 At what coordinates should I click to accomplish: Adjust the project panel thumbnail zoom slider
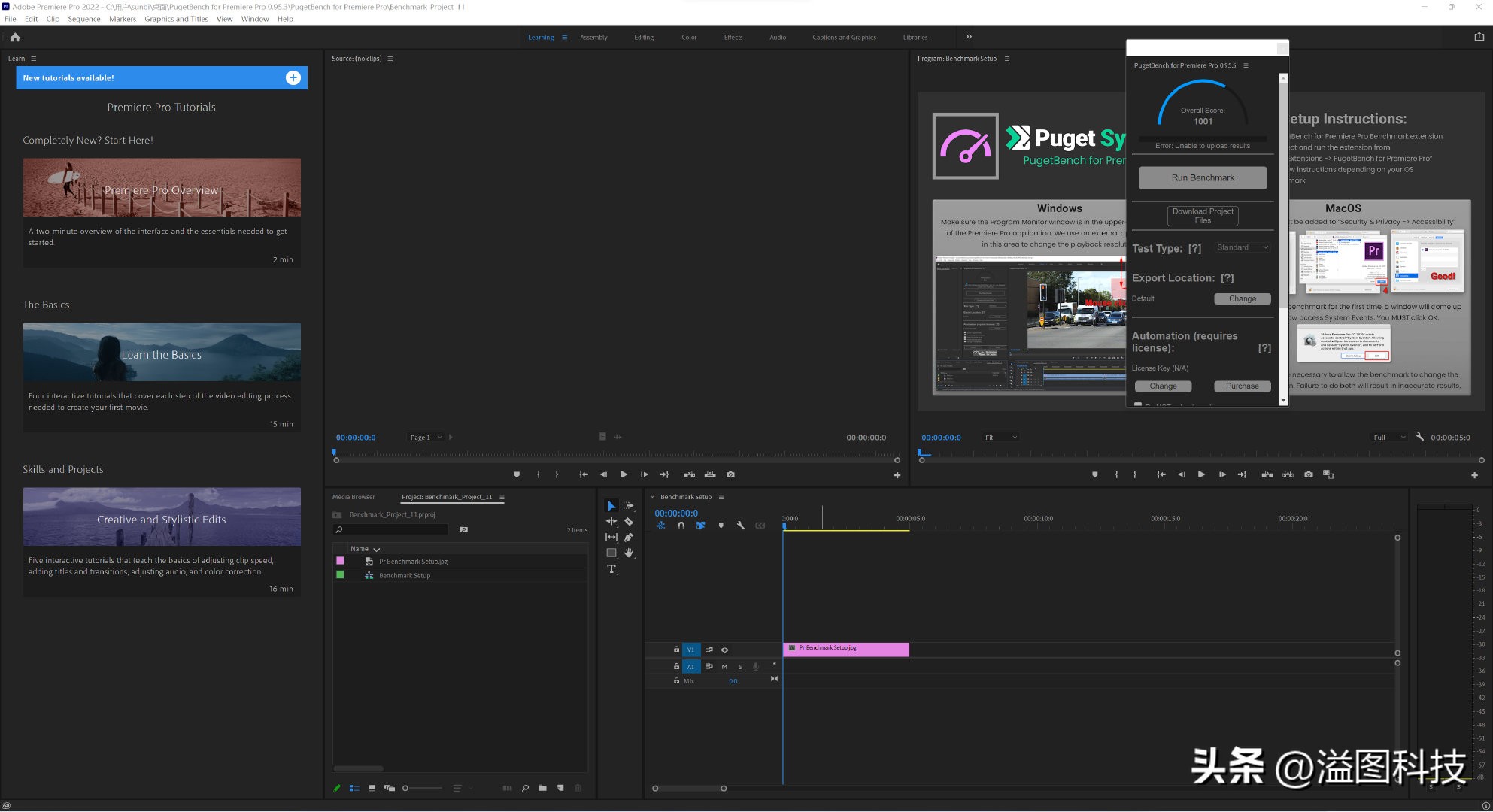(406, 788)
